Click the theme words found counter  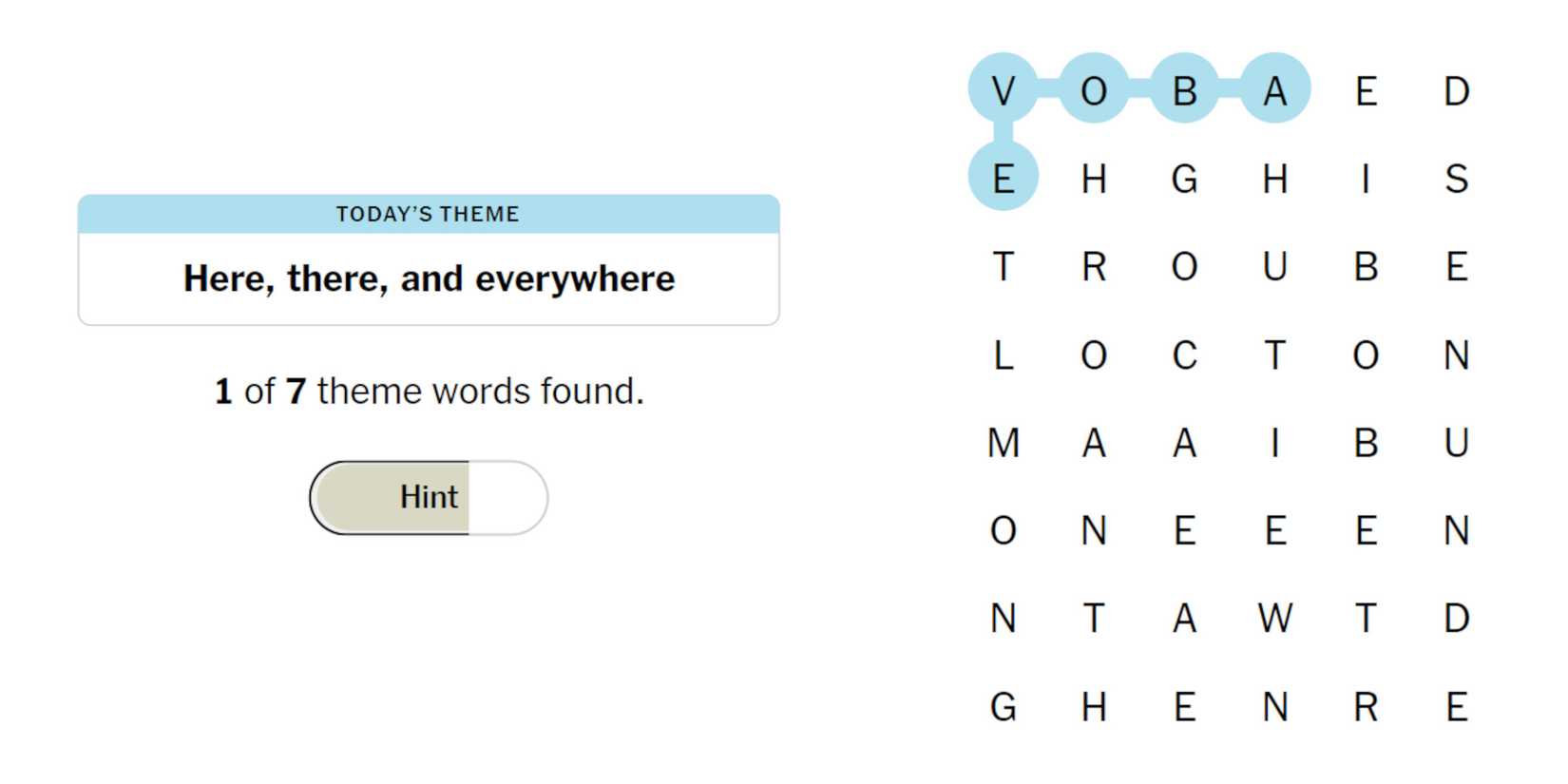click(x=429, y=391)
